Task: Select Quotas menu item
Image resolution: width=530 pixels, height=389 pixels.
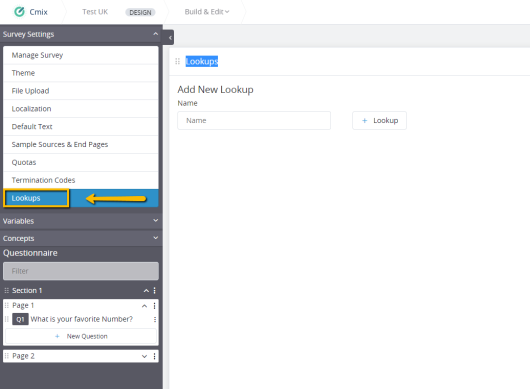Action: click(81, 163)
